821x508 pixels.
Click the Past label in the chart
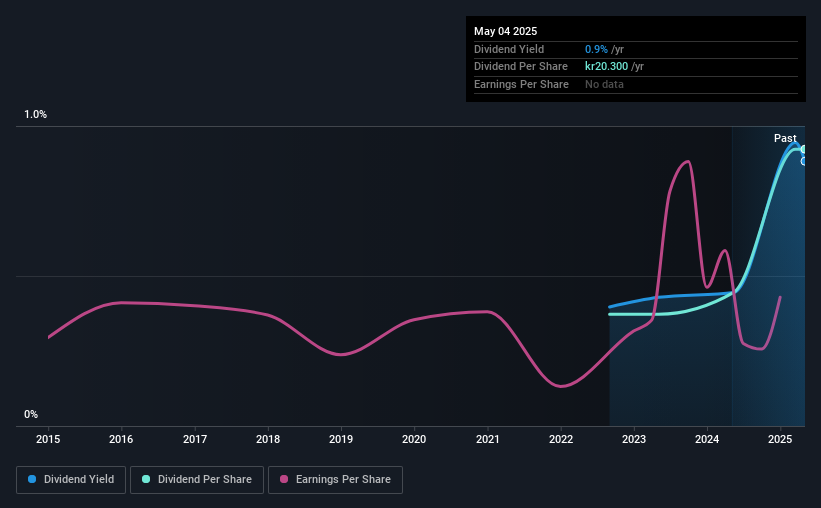pyautogui.click(x=785, y=138)
